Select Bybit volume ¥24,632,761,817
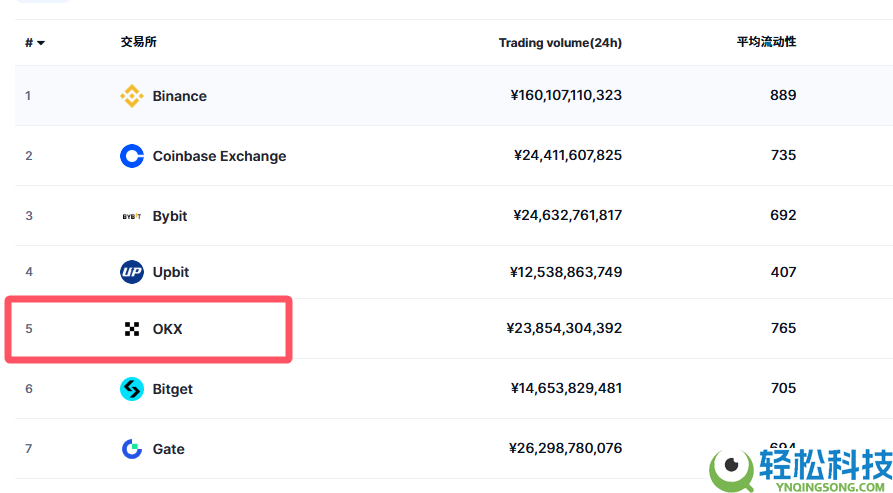Viewport: 893px width, 493px height. (x=567, y=215)
